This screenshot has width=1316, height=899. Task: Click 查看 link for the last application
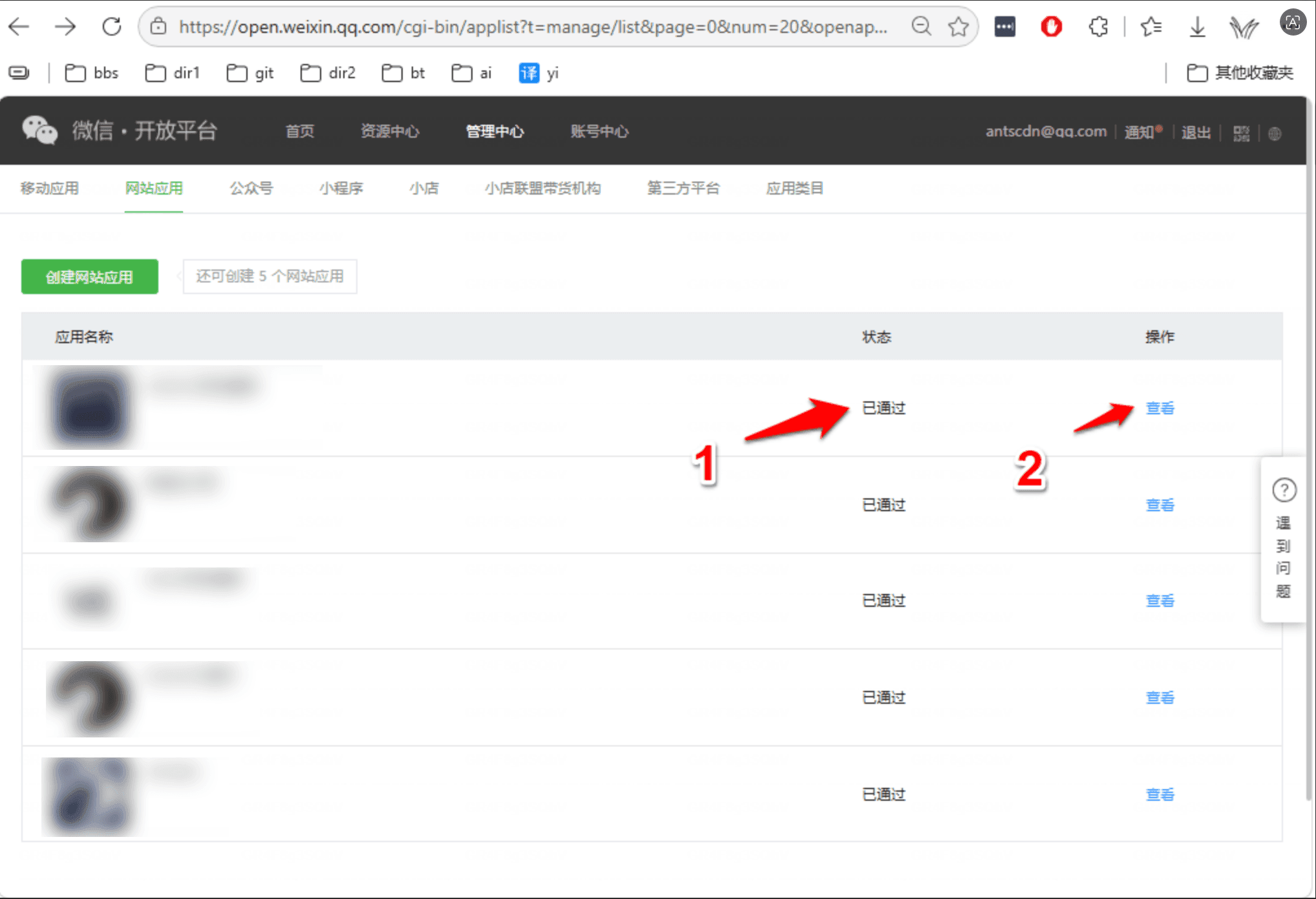click(x=1160, y=794)
